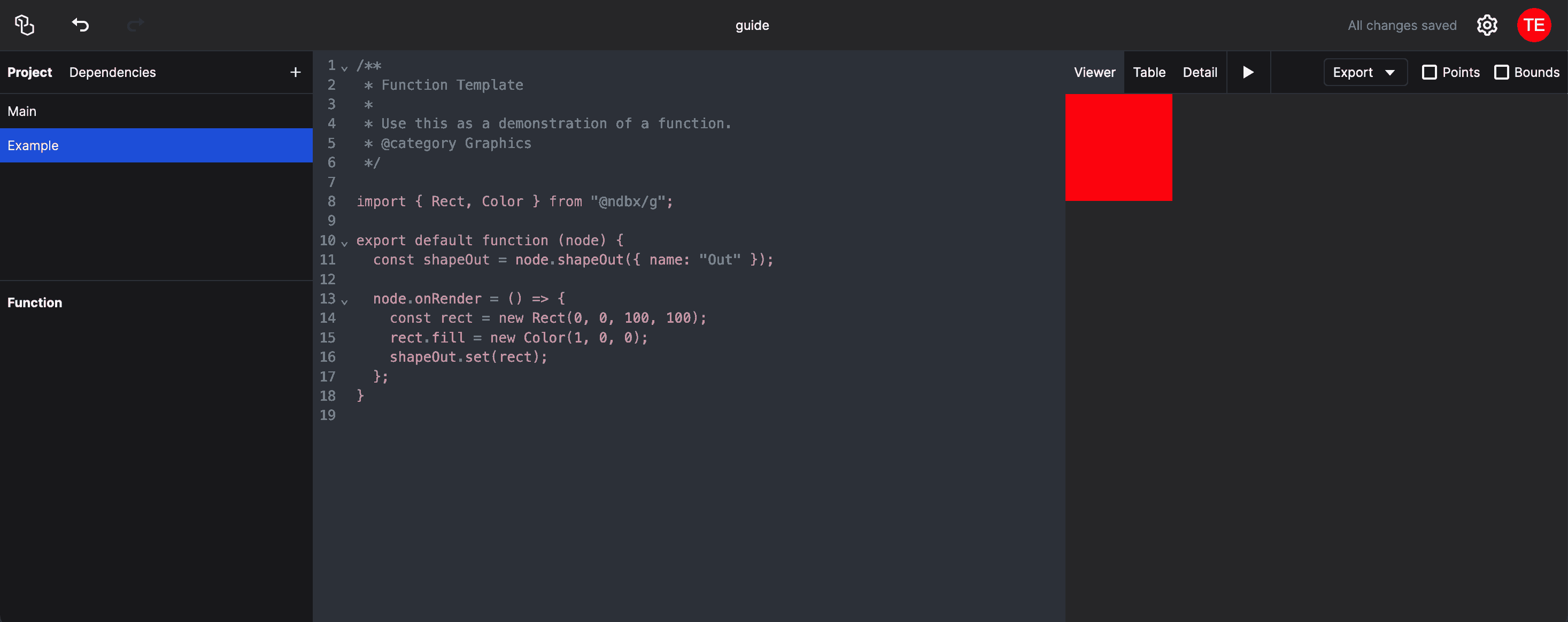
Task: Switch to the Viewer tab
Action: 1094,73
